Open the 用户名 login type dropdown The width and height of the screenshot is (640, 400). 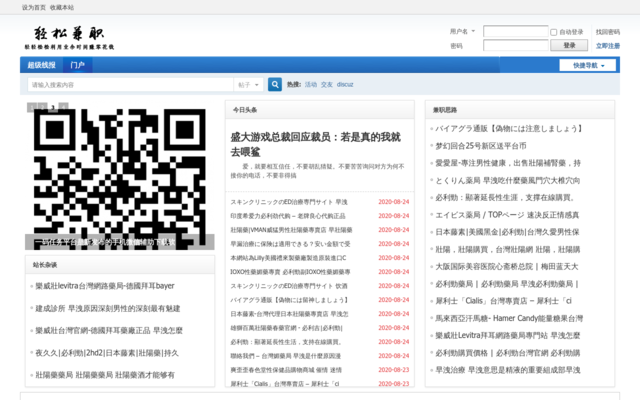462,31
